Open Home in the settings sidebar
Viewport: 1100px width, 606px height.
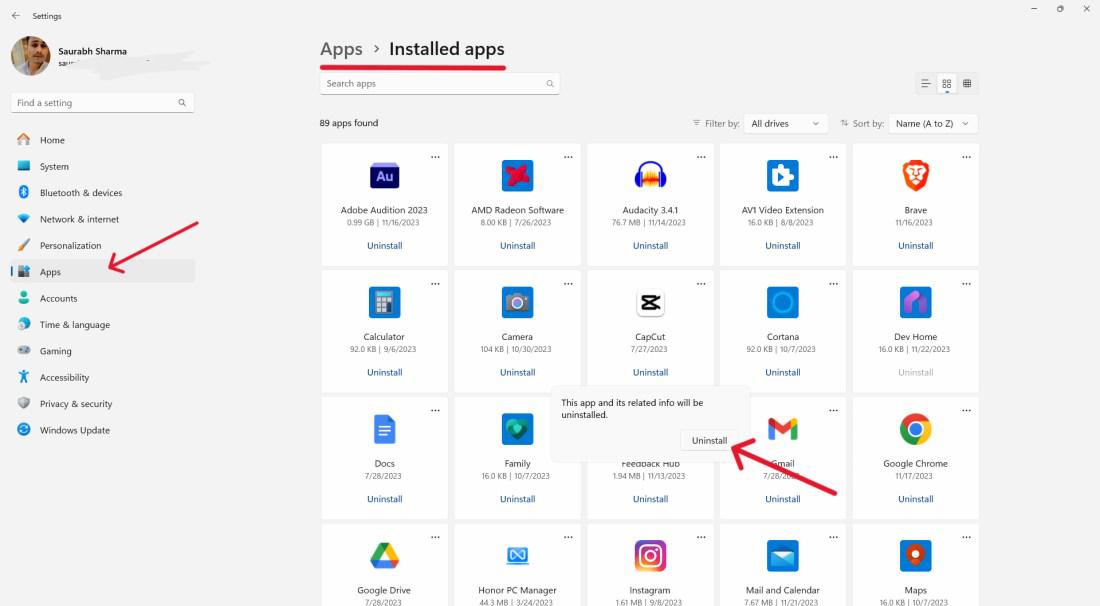[102, 140]
